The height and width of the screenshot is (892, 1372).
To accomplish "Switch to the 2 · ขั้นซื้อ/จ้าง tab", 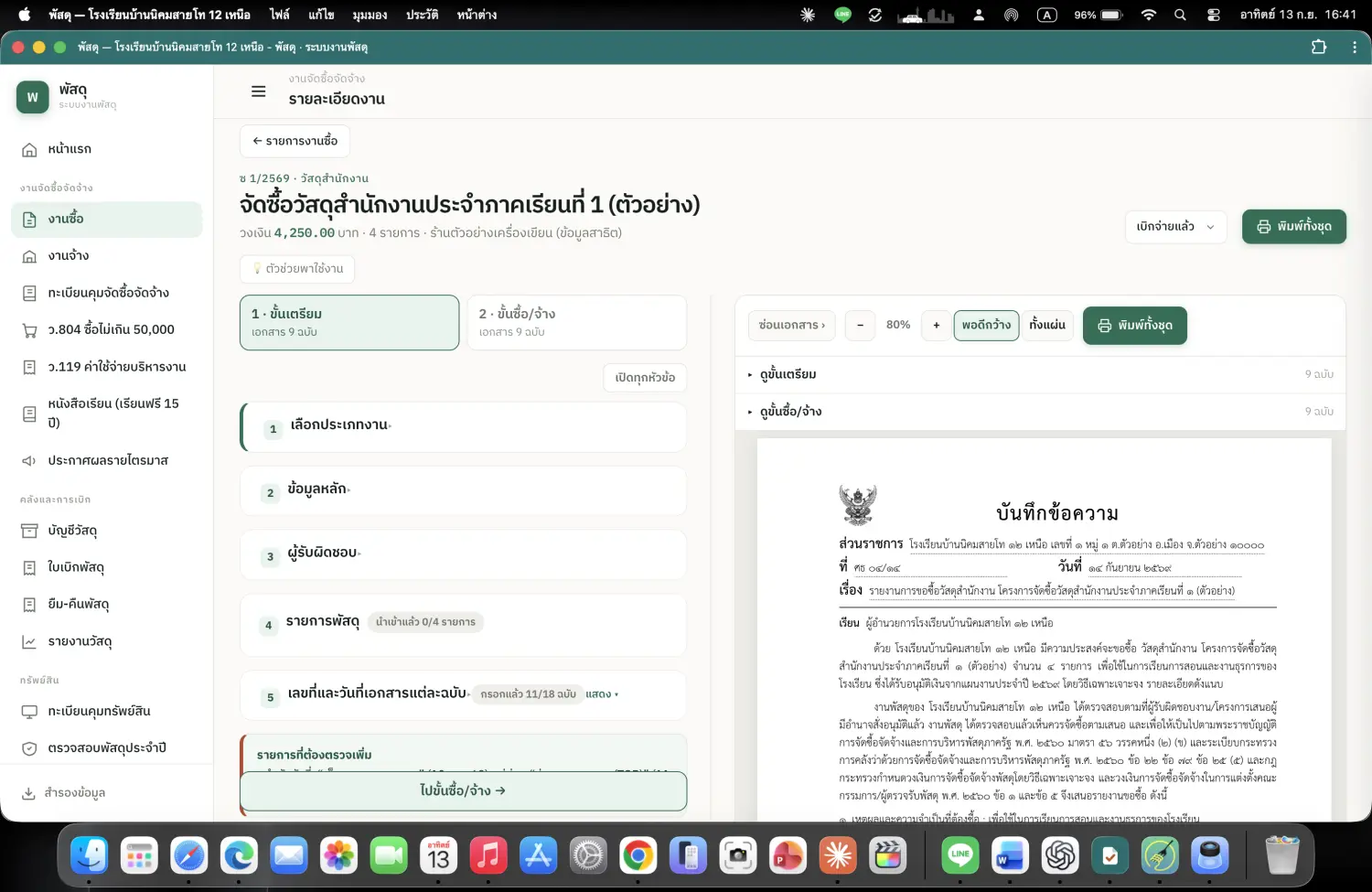I will 576,322.
